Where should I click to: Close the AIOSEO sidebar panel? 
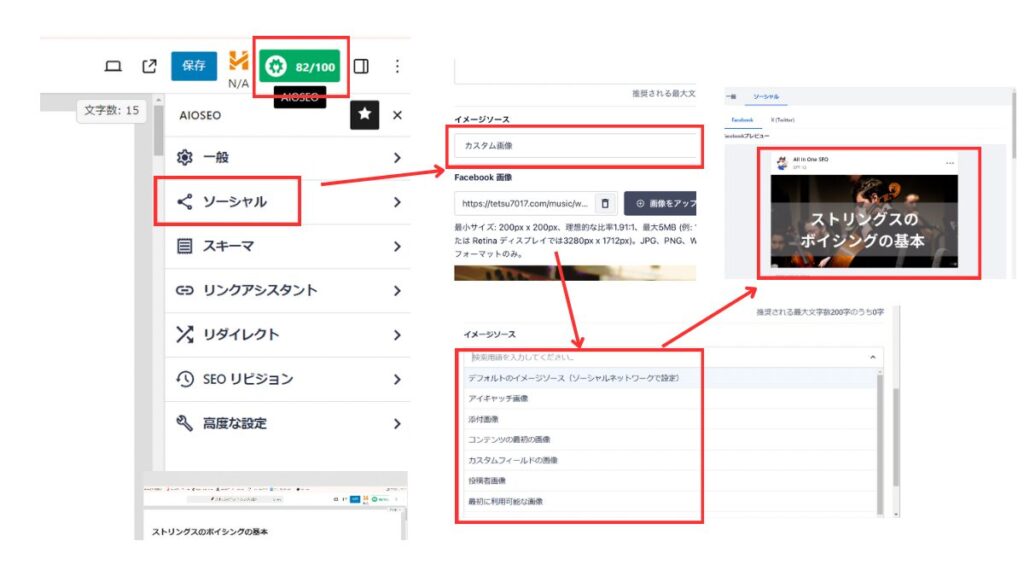tap(397, 115)
